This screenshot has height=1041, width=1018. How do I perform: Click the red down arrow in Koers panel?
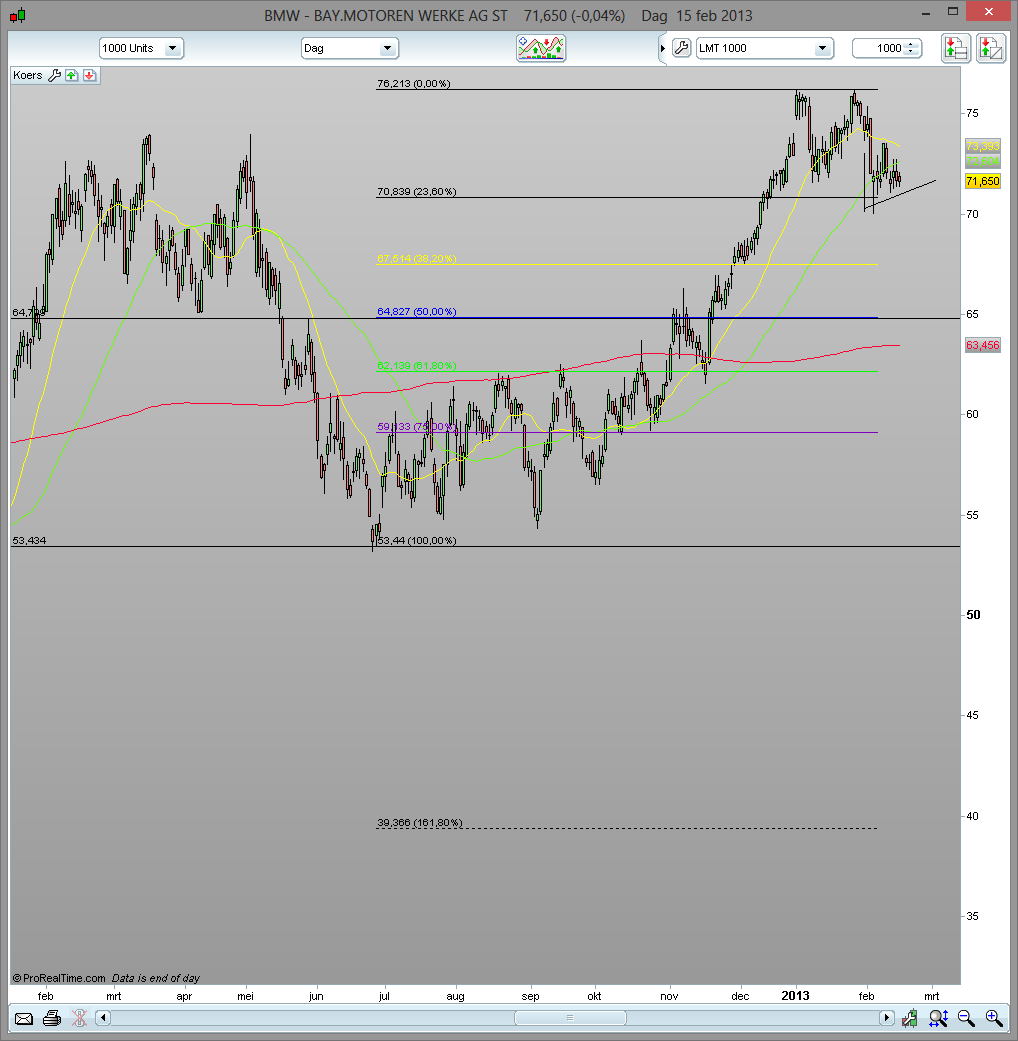(x=89, y=75)
